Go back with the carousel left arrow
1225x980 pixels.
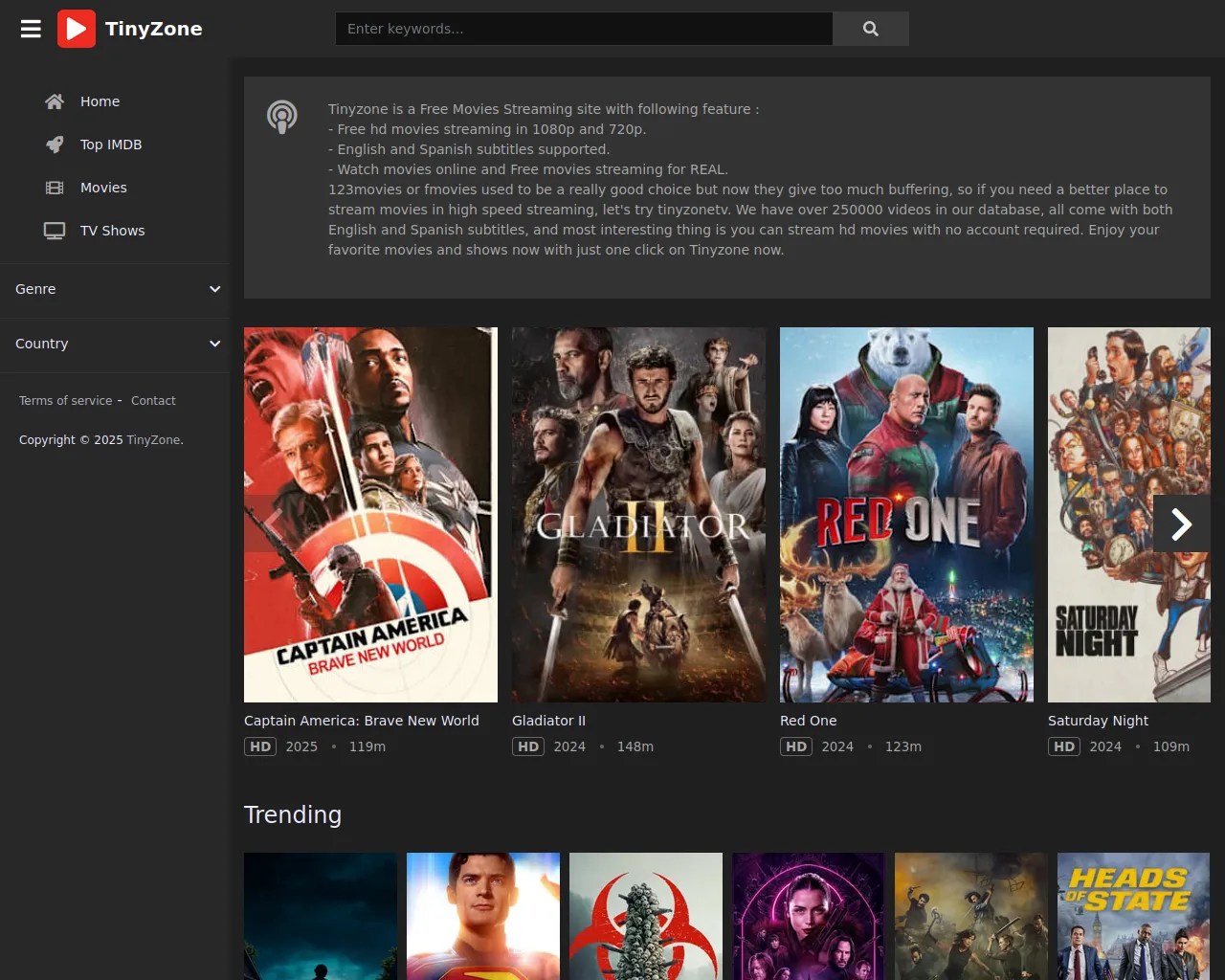point(273,523)
